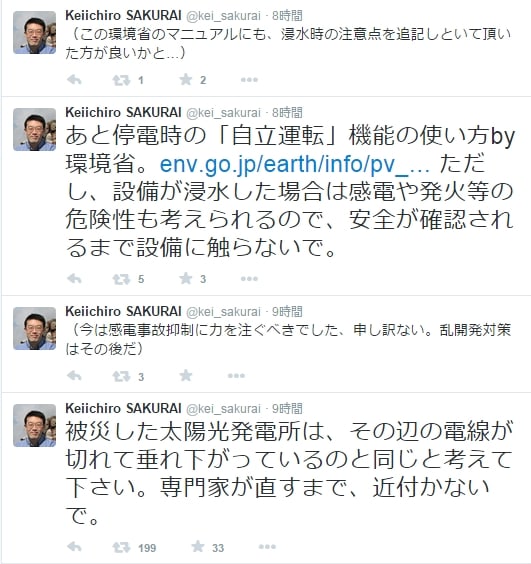Open more options on the 感電事故抑制 tweet
This screenshot has width=531, height=564.
click(x=236, y=376)
